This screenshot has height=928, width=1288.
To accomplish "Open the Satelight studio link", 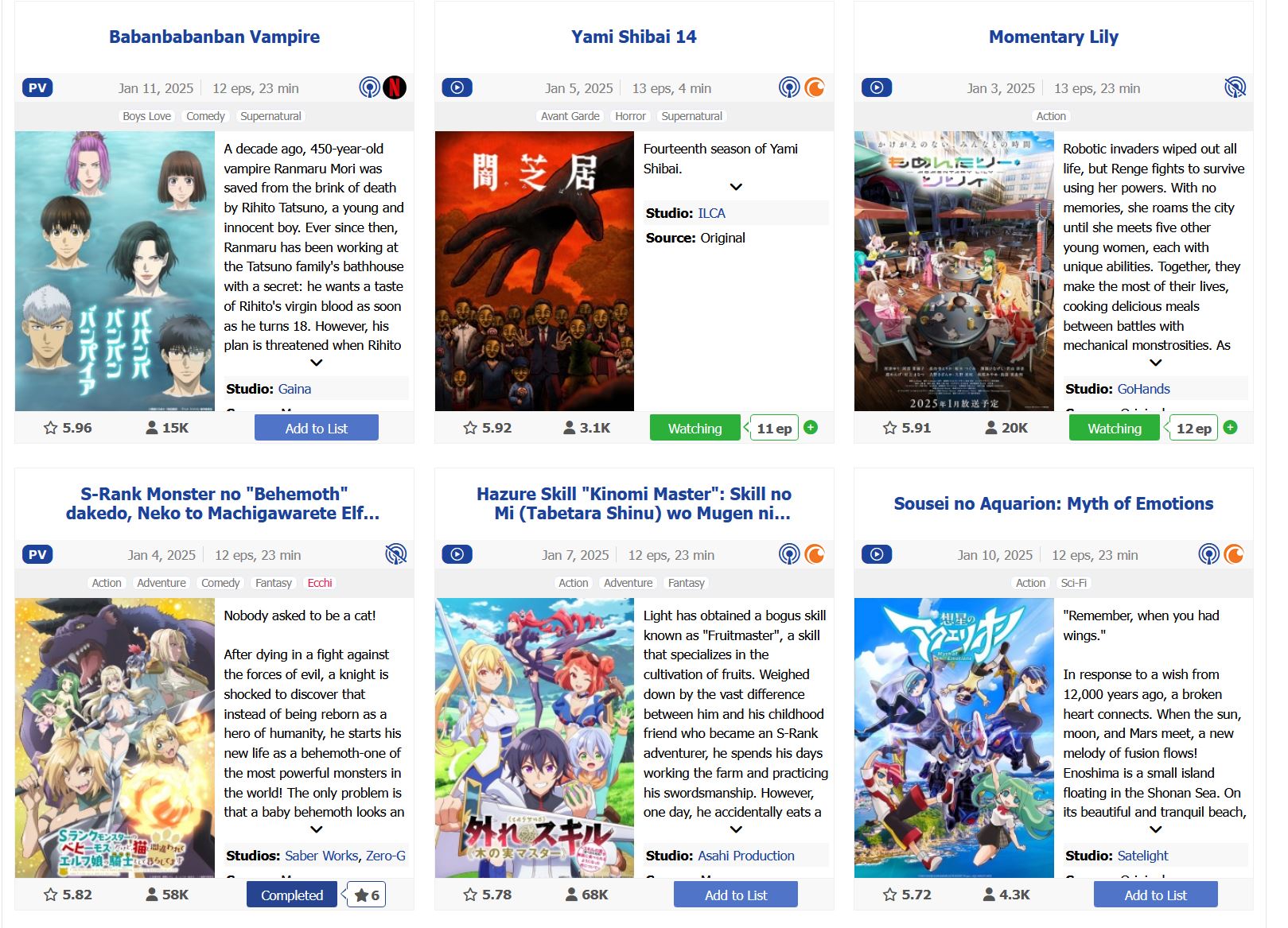I will point(1142,856).
